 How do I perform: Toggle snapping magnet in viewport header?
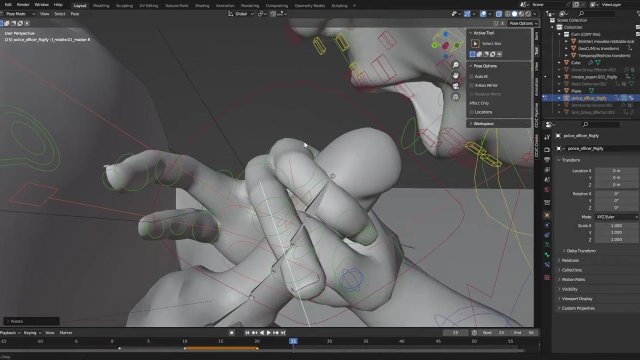(273, 14)
